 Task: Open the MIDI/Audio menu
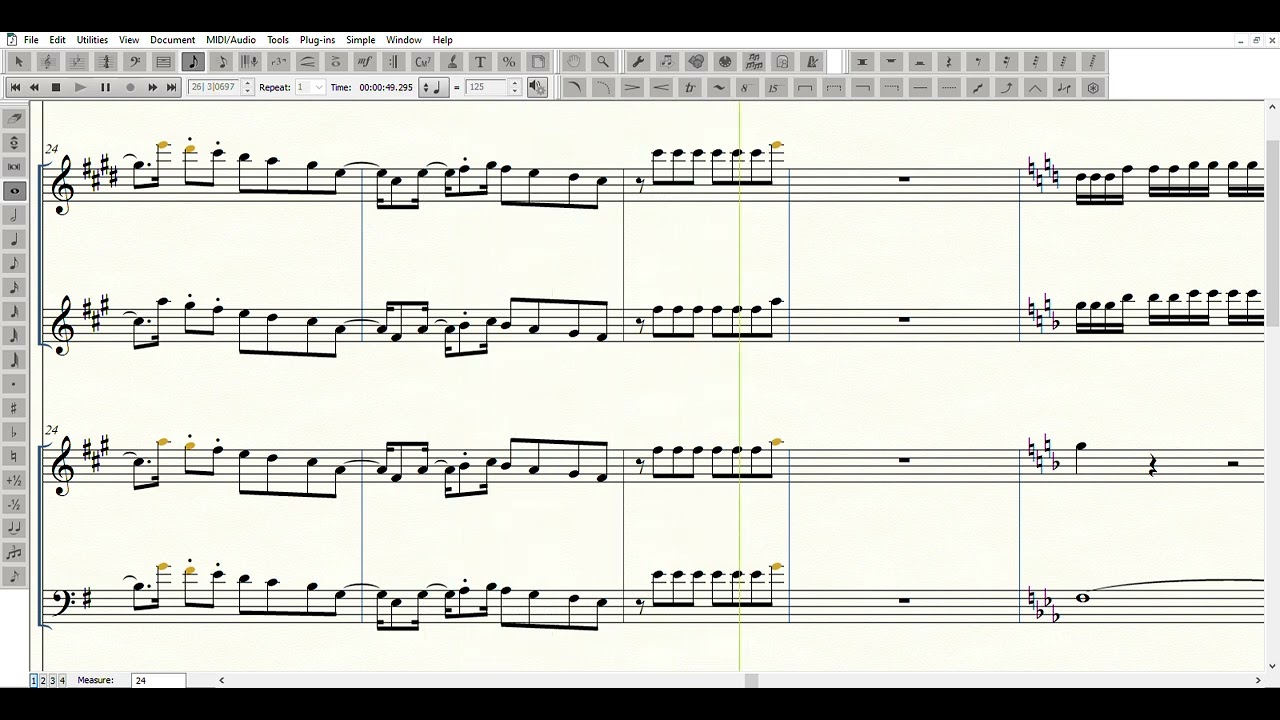point(231,40)
